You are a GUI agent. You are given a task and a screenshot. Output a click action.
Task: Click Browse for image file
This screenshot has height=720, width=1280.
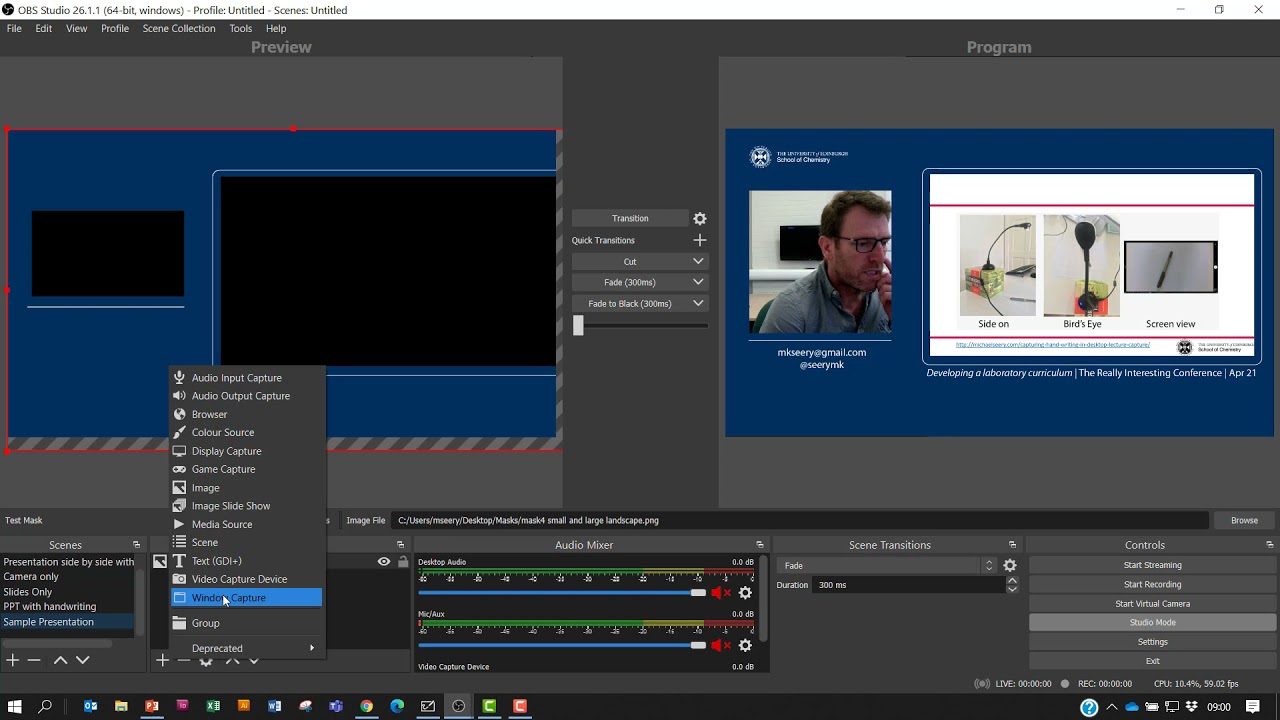1244,520
